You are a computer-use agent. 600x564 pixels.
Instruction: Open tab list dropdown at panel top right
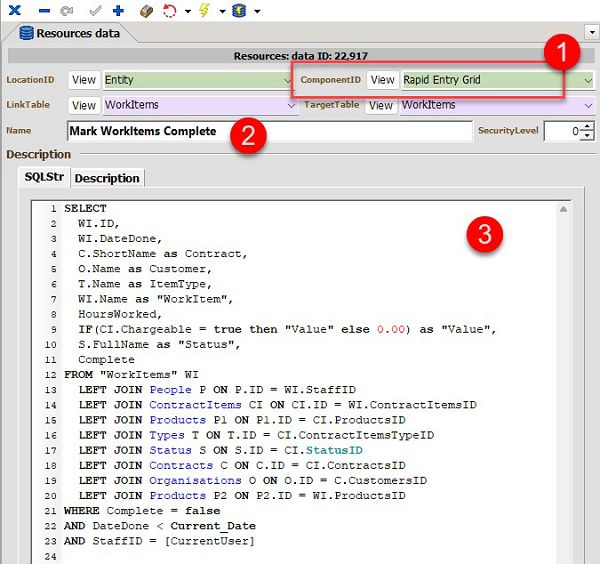(x=592, y=32)
